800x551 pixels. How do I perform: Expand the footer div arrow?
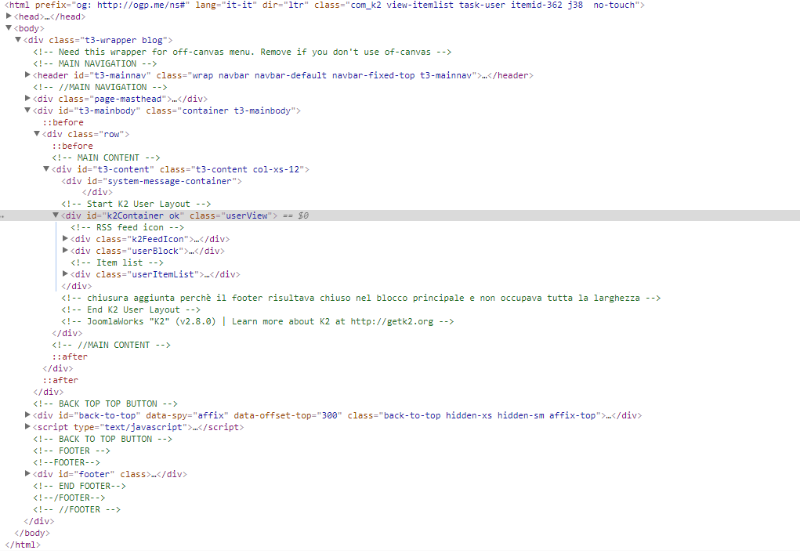(x=28, y=474)
